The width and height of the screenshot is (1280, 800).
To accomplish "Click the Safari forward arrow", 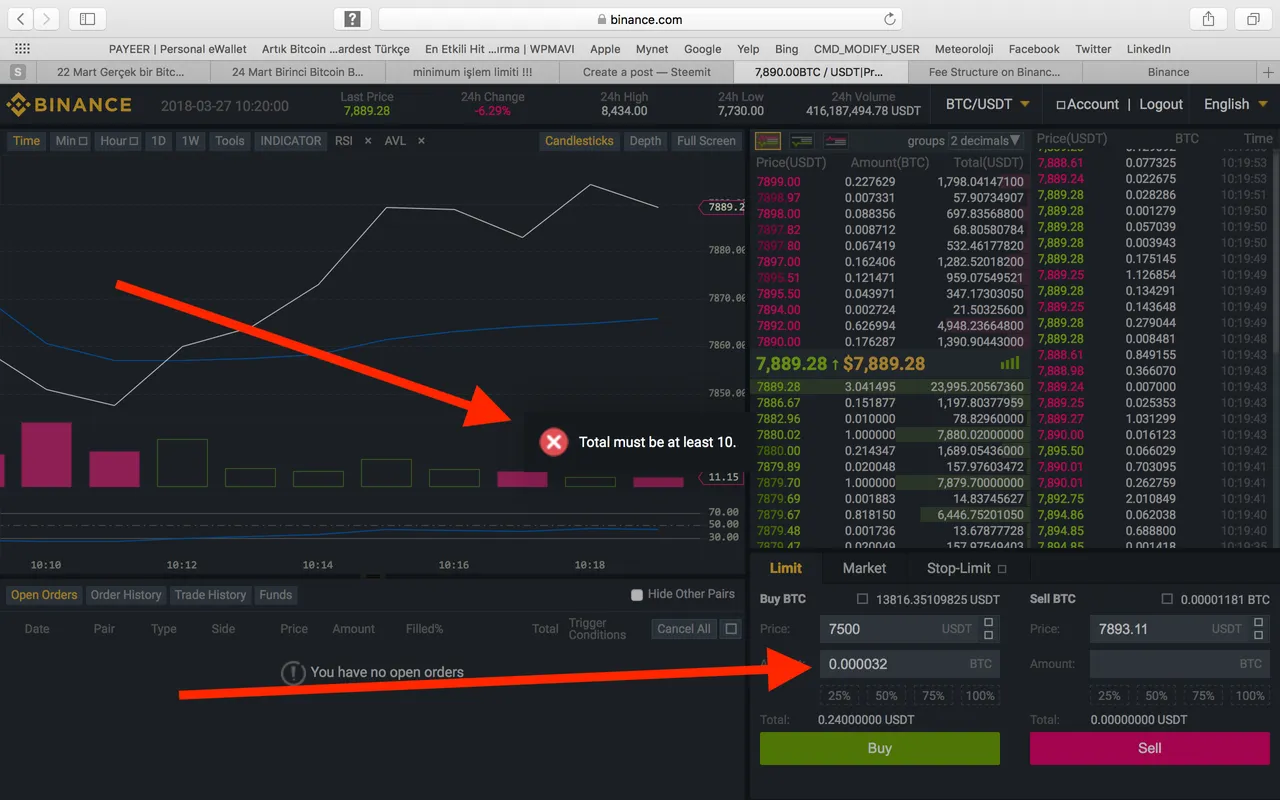I will click(47, 19).
